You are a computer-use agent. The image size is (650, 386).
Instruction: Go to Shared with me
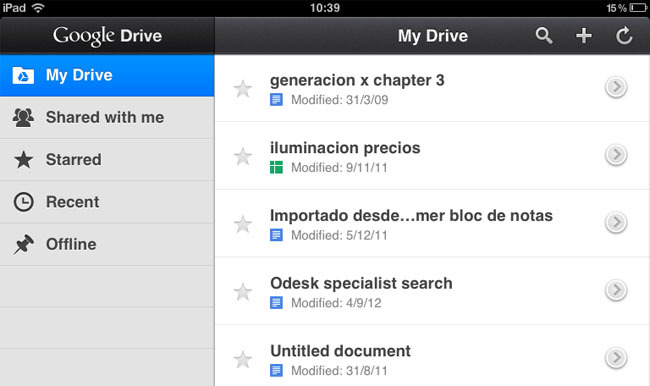[x=107, y=118]
